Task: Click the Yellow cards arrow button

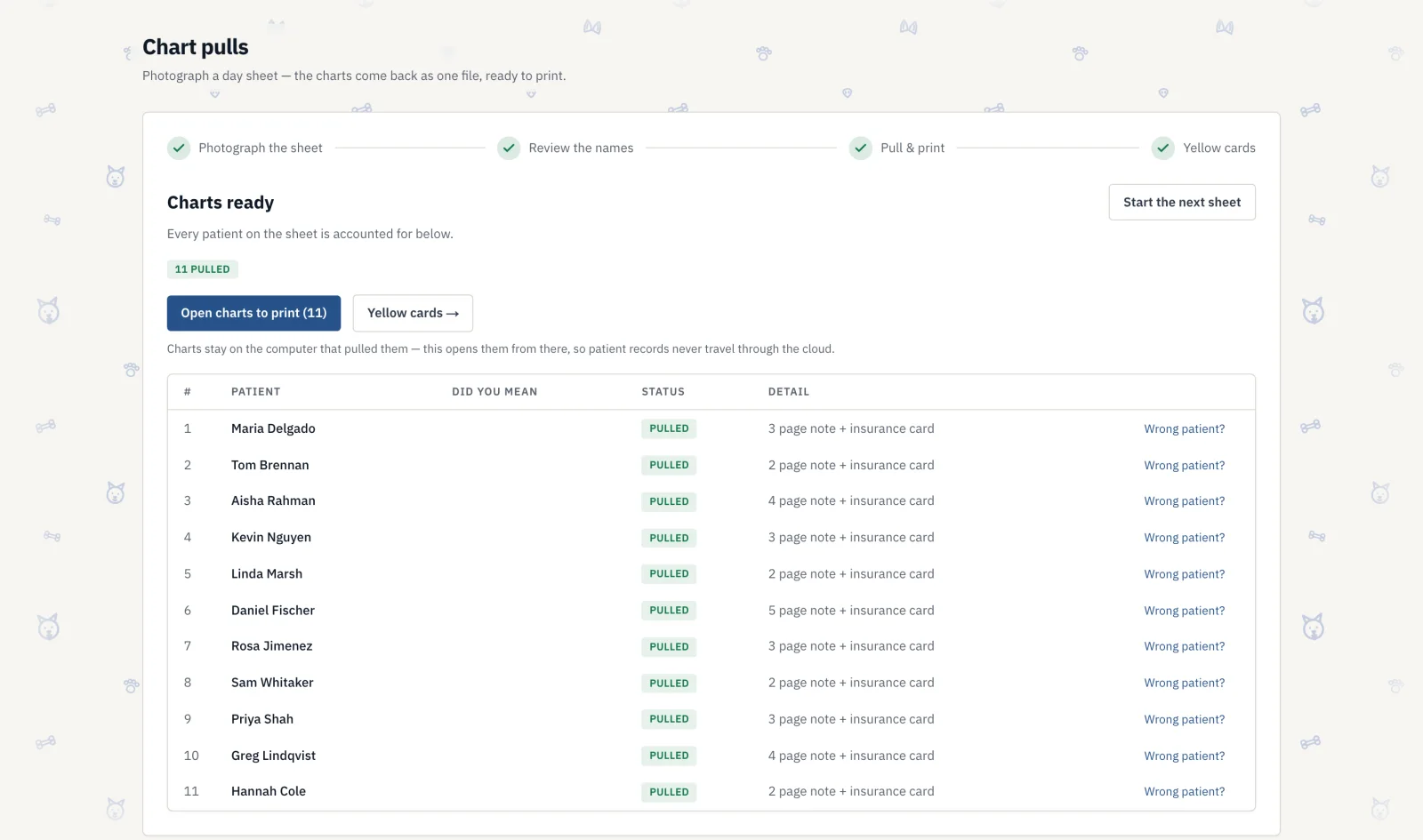Action: [x=413, y=313]
